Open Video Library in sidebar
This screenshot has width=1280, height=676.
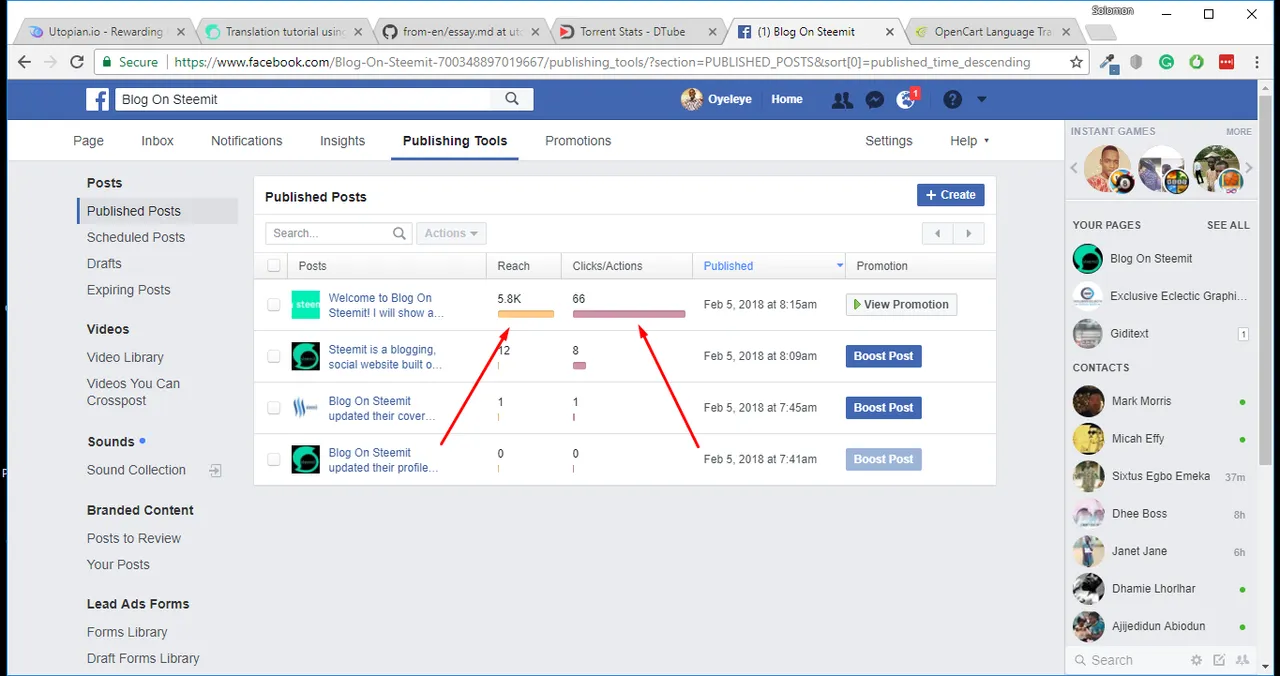coord(125,357)
